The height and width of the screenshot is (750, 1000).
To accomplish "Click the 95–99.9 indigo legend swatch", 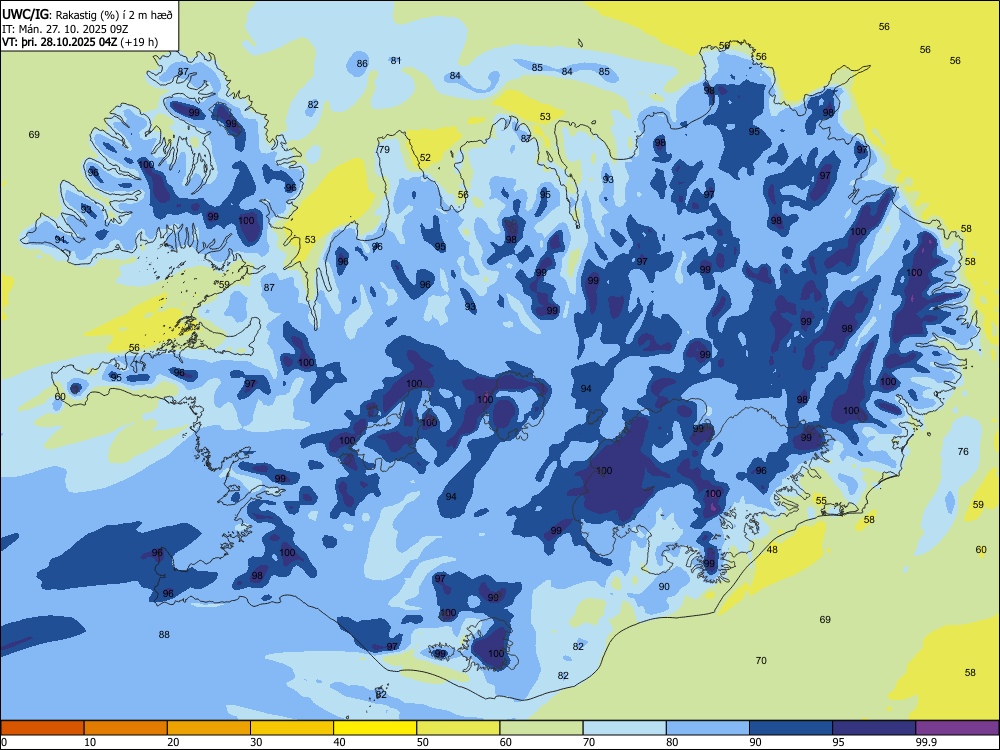I will tap(874, 728).
